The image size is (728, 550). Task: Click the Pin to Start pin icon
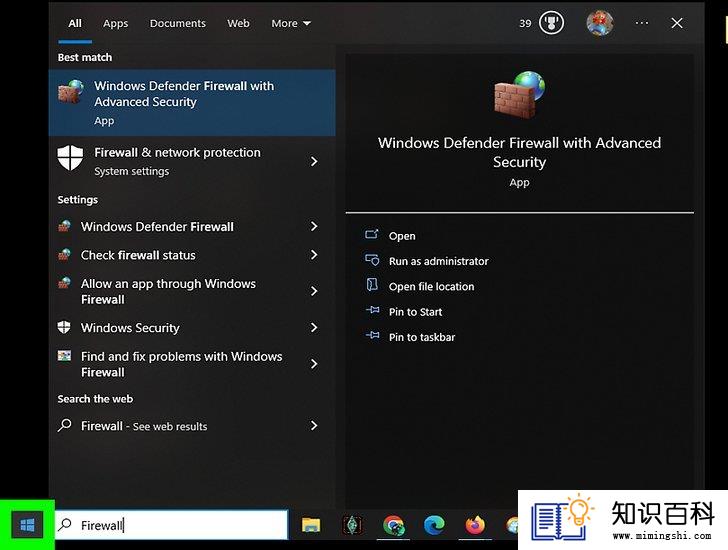(x=372, y=310)
